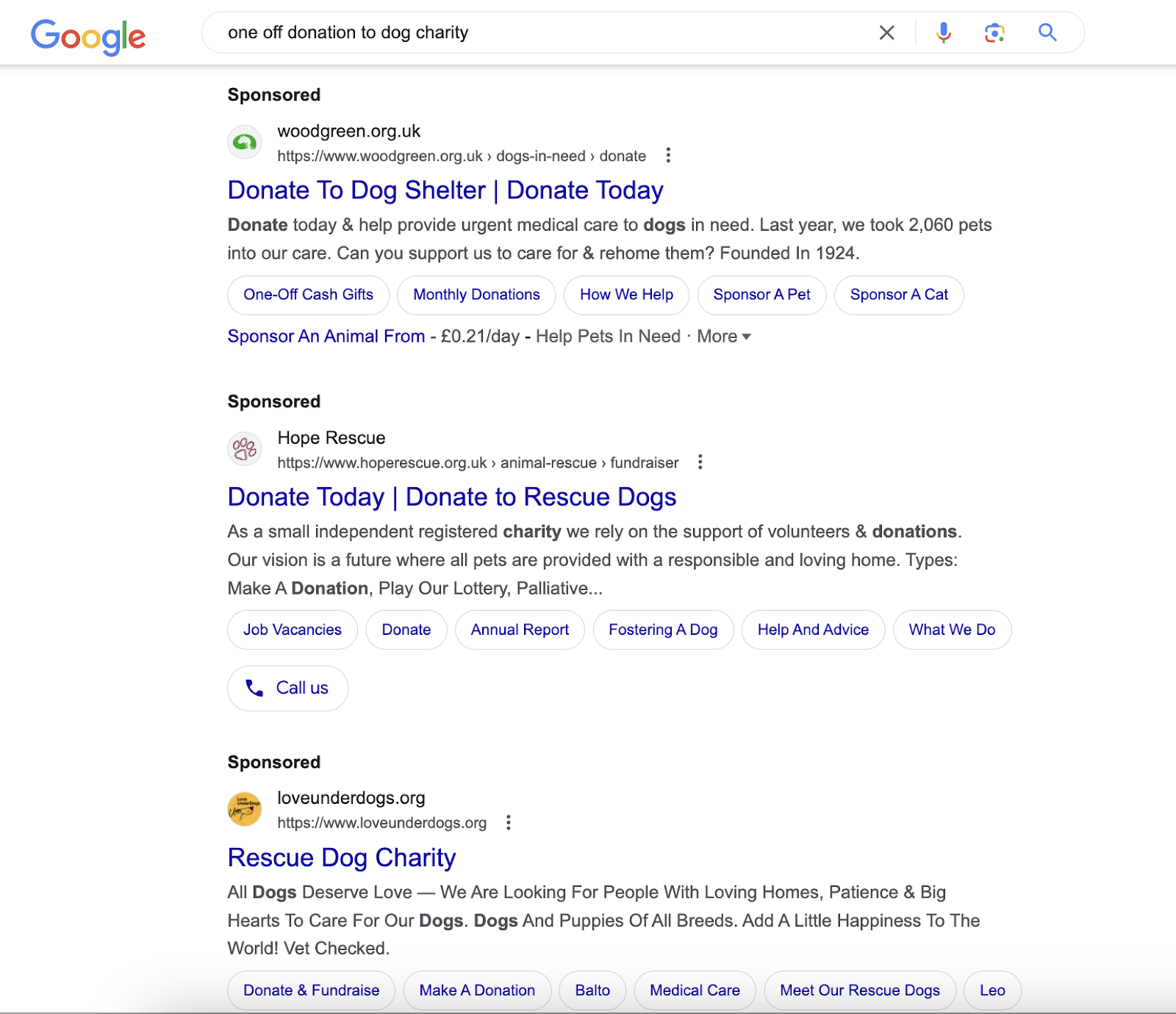Click the woodgreen.org.uk favicon
The width and height of the screenshot is (1176, 1014).
point(245,143)
